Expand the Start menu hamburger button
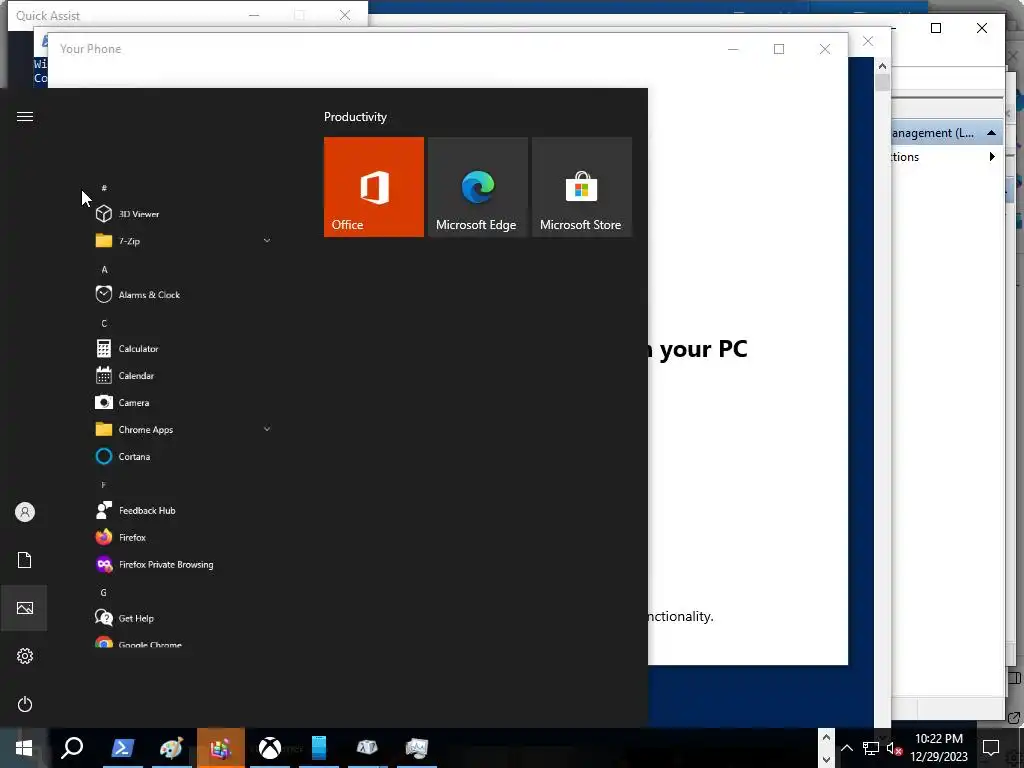 click(25, 116)
